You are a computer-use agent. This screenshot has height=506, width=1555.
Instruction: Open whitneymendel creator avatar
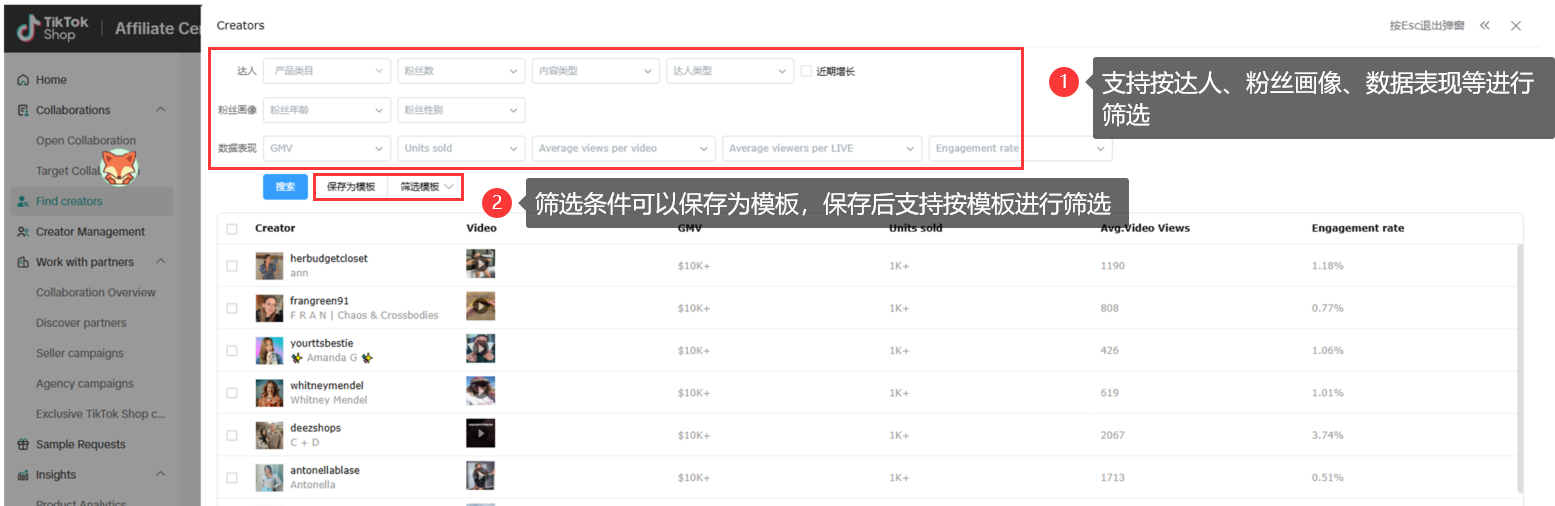tap(269, 392)
